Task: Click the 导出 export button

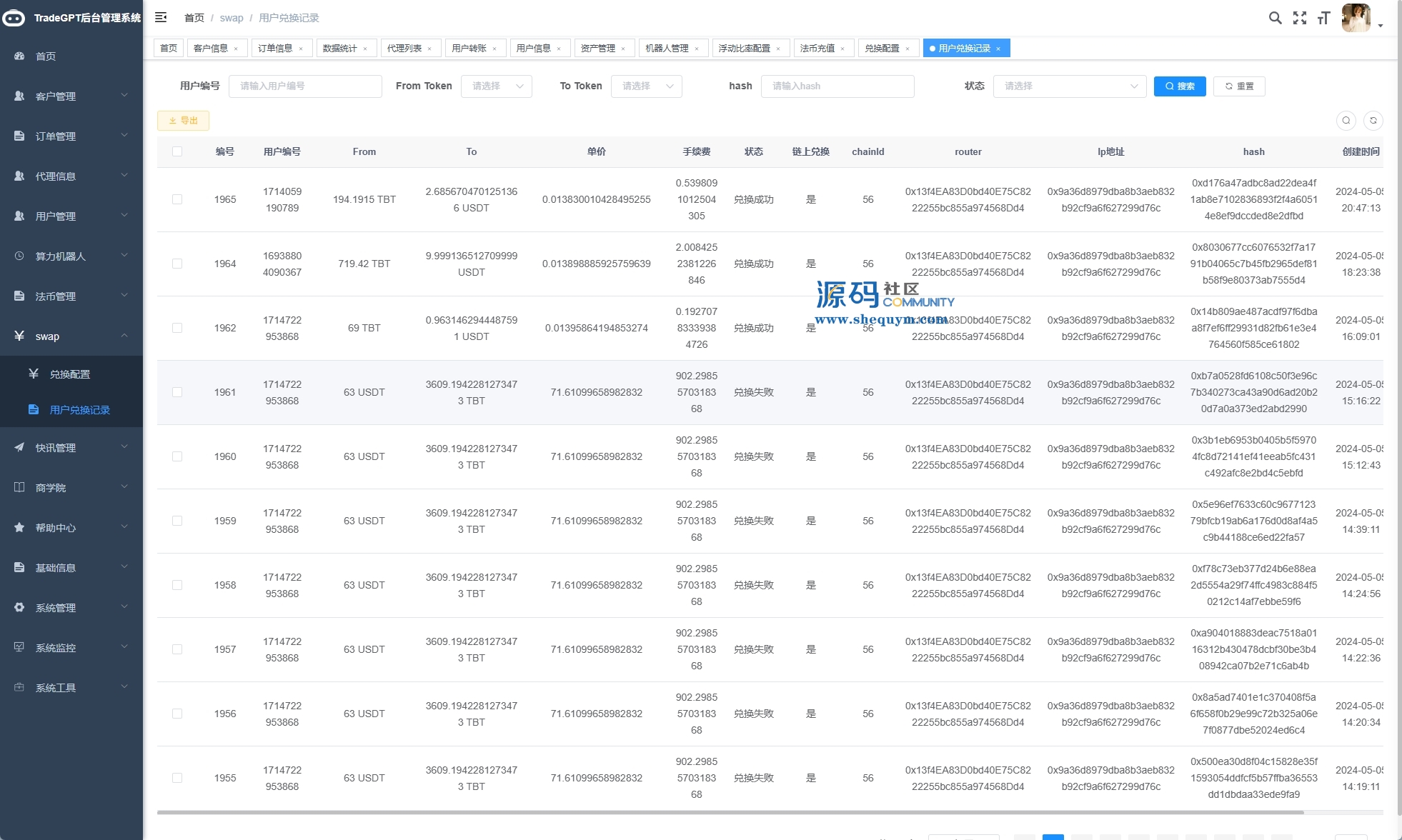Action: pos(183,120)
